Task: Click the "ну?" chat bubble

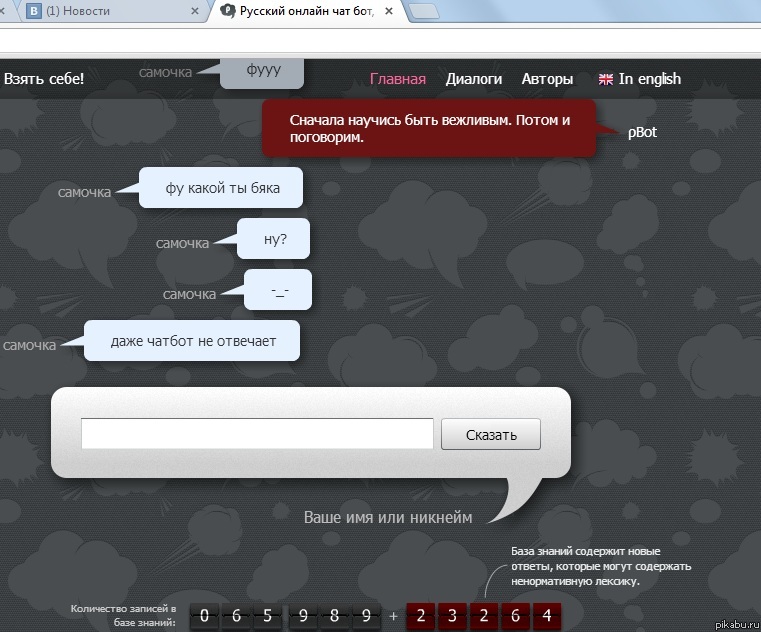Action: (x=275, y=240)
